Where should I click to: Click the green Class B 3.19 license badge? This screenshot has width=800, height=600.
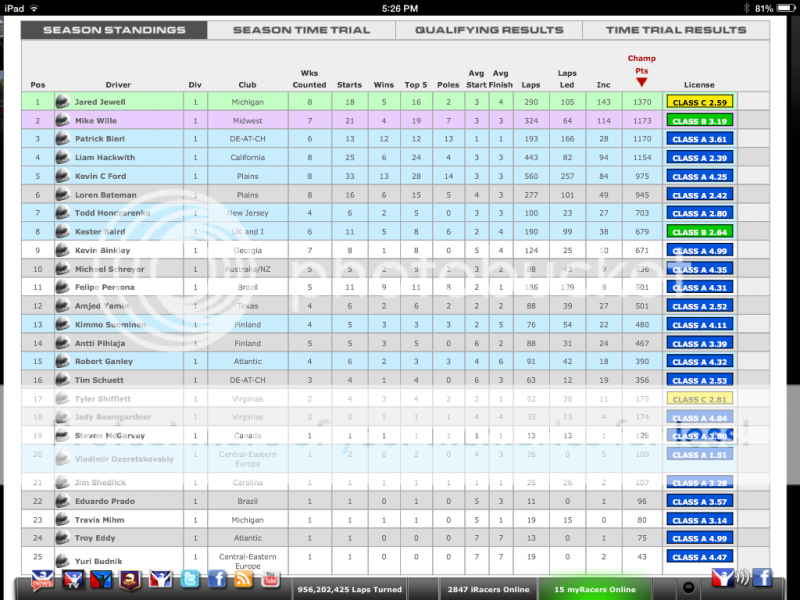(699, 120)
